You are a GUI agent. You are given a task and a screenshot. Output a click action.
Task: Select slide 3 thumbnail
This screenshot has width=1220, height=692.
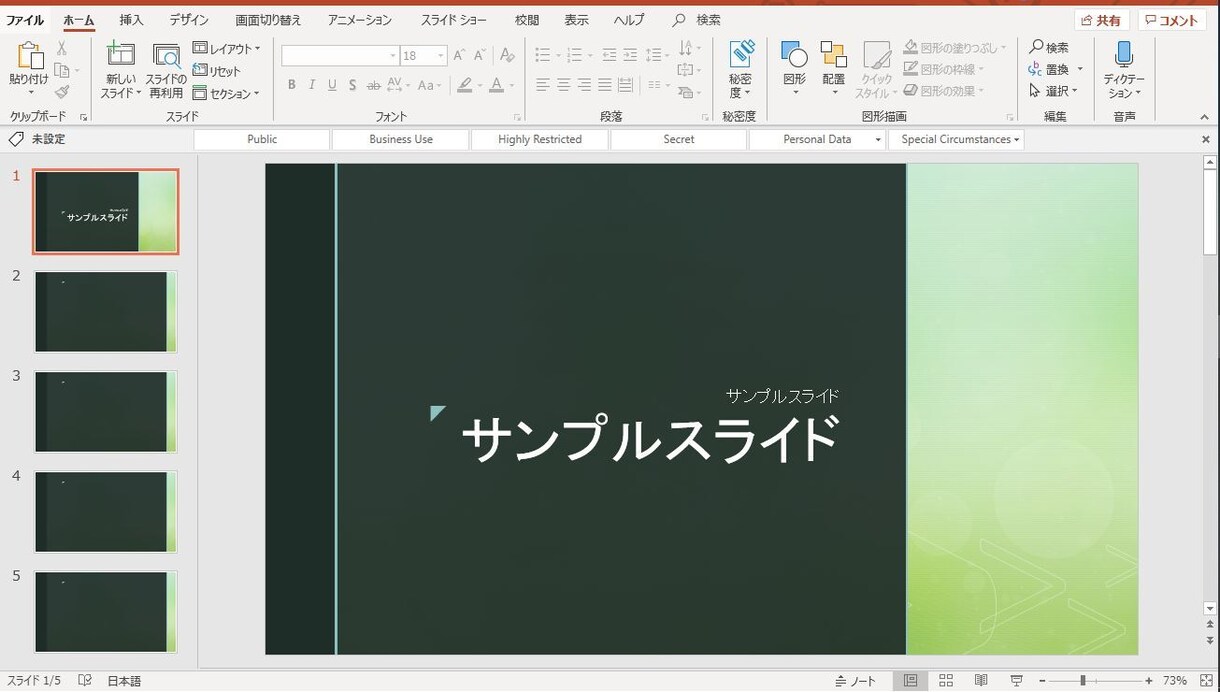[106, 411]
